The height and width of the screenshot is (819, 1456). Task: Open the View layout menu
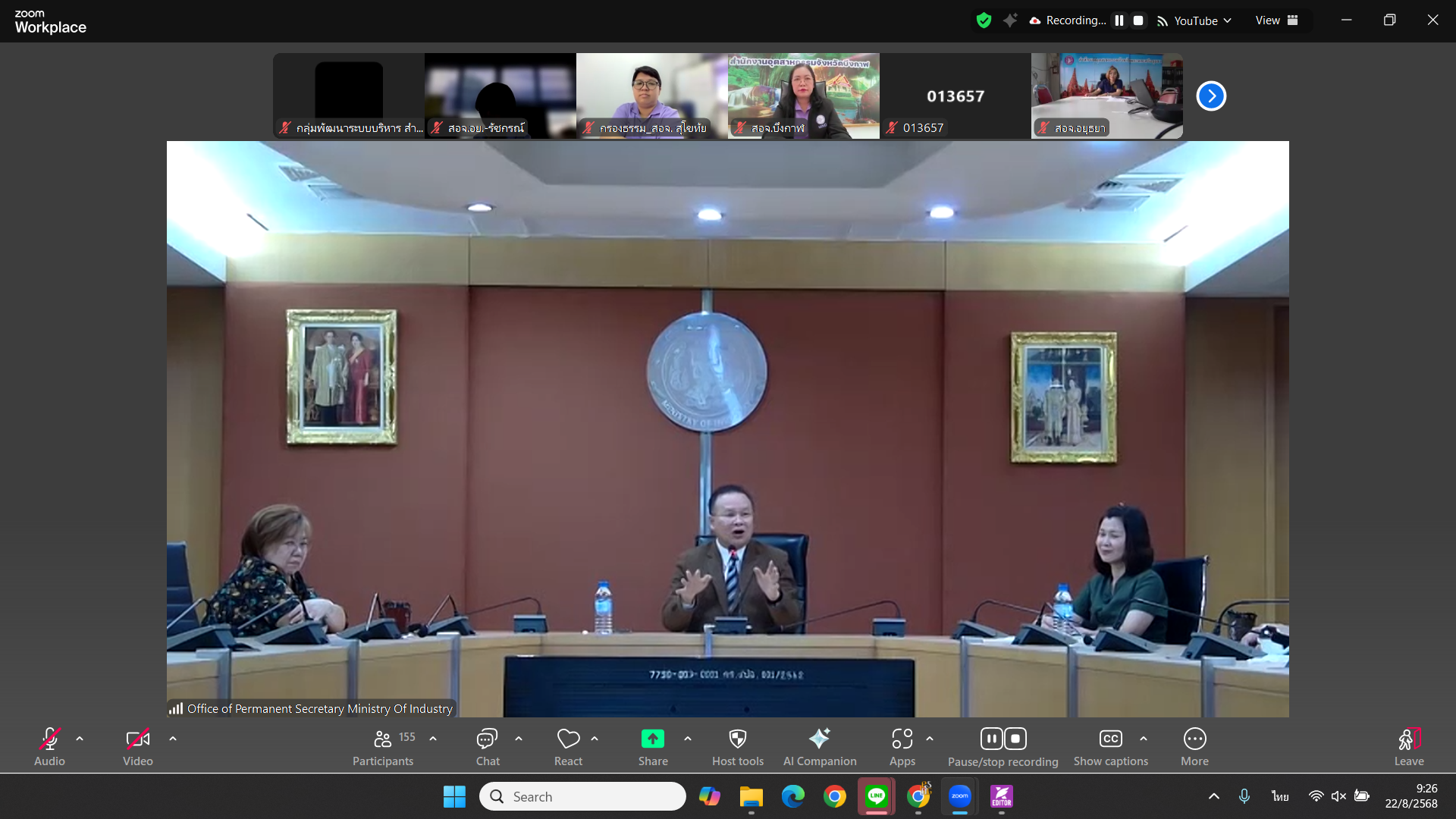click(1276, 20)
